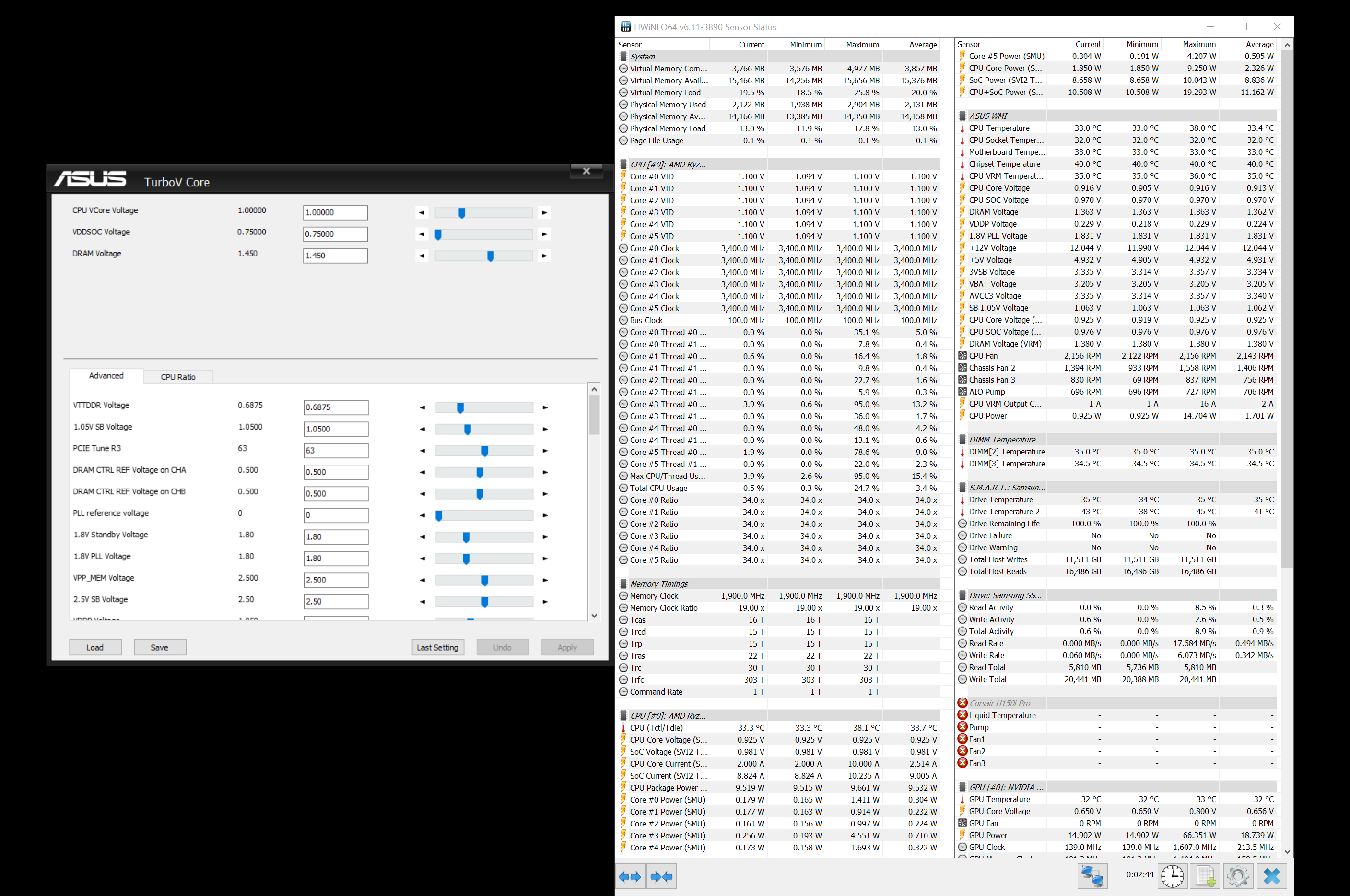Select the ASUS WMI sensor group header
Image resolution: width=1350 pixels, height=896 pixels.
coord(987,116)
